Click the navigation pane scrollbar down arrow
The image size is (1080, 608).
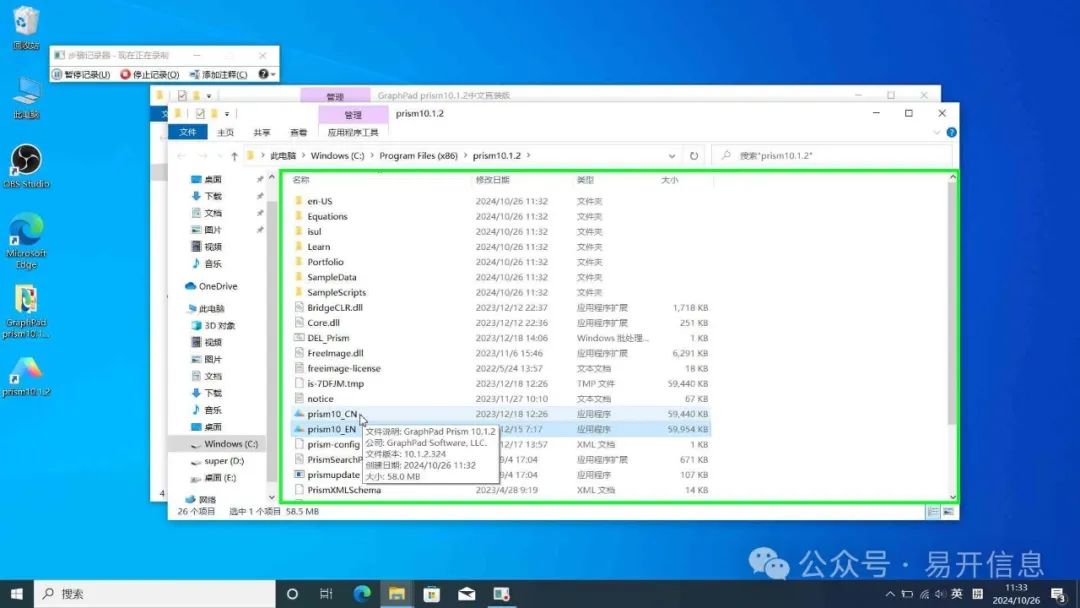click(271, 497)
